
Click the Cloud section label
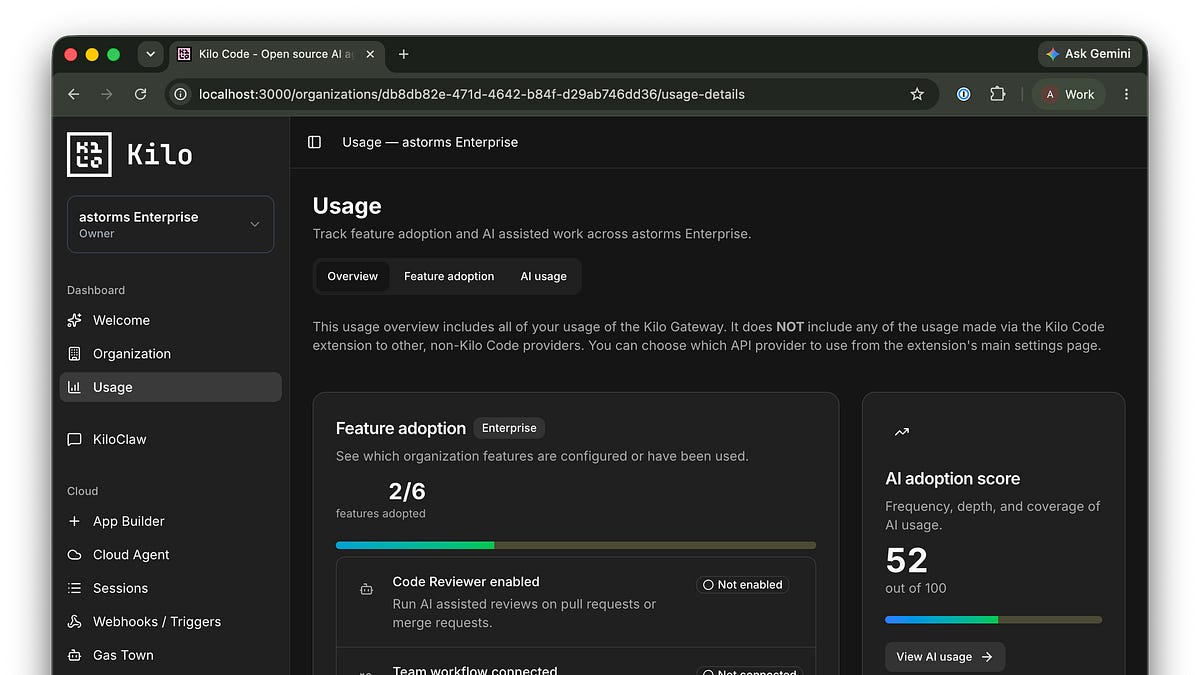point(82,491)
